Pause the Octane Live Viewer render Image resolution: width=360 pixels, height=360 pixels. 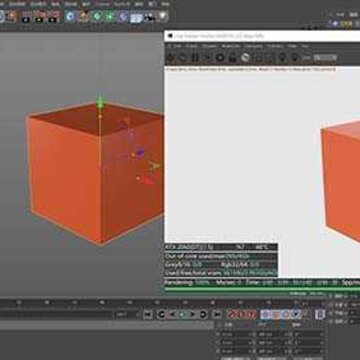195,58
